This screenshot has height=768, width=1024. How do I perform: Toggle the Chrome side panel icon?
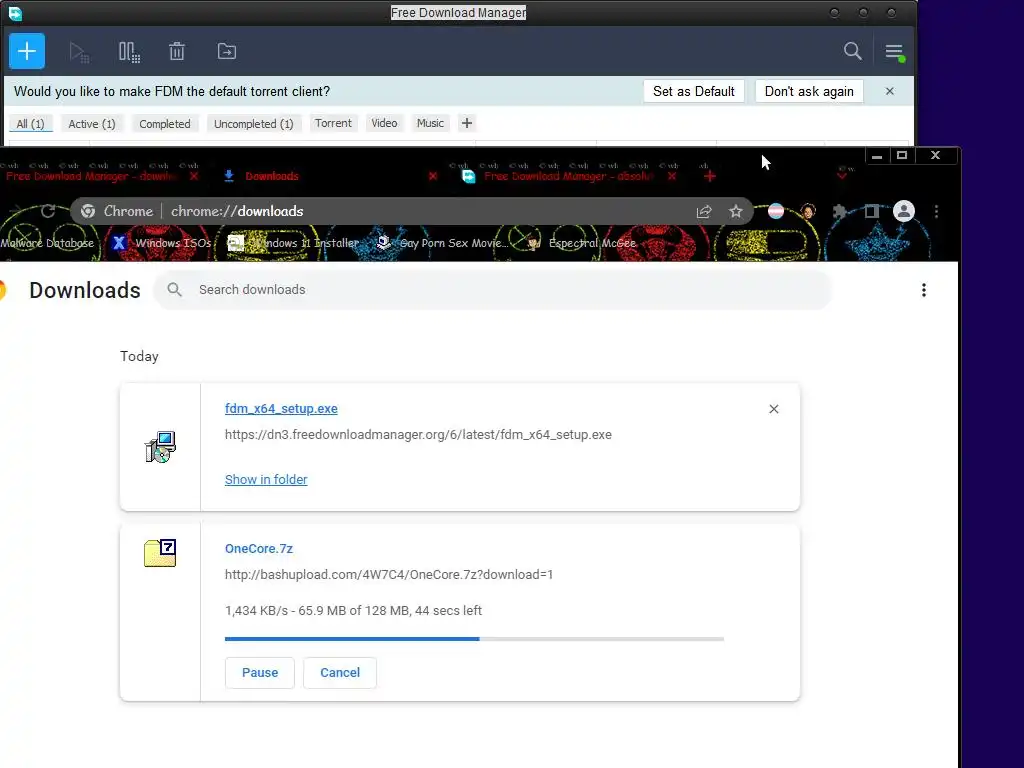pos(871,211)
